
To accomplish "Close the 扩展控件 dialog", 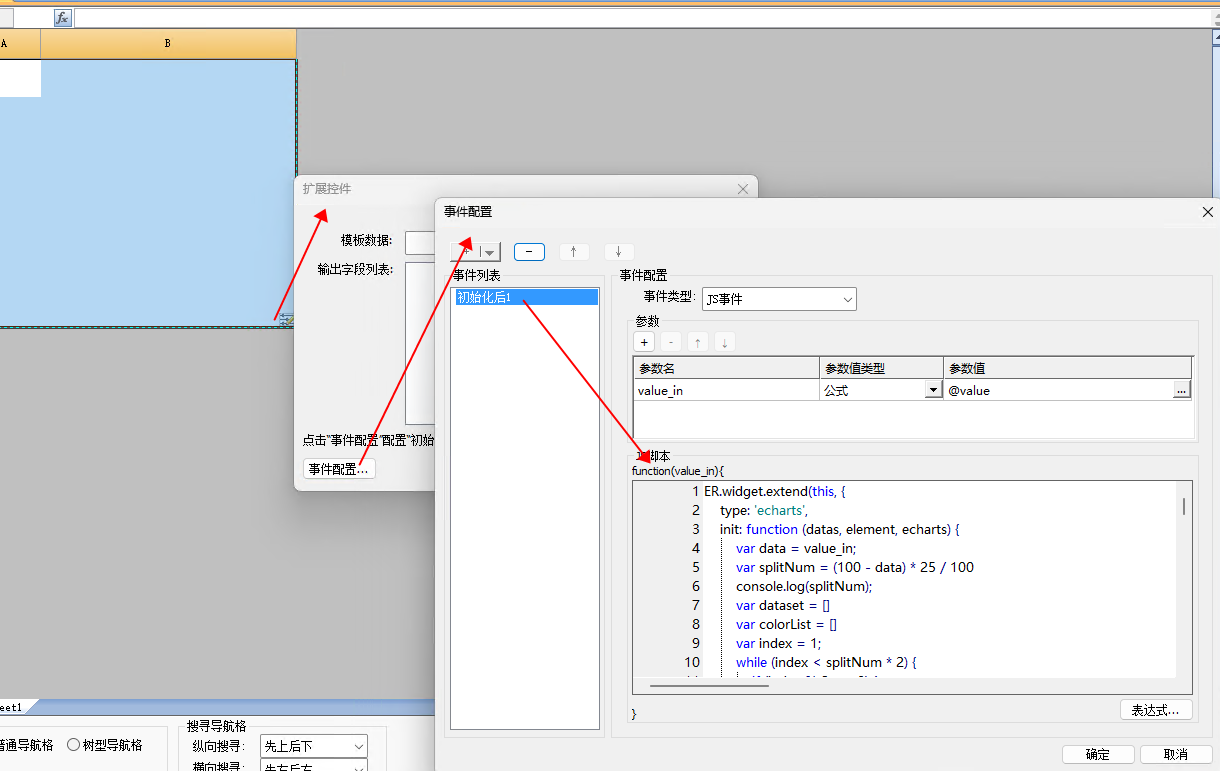I will point(742,189).
